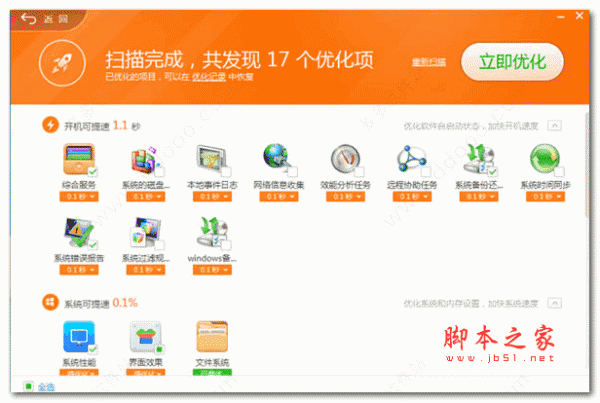The width and height of the screenshot is (600, 403).
Task: Tick the windows备... checkbox
Action: pyautogui.click(x=226, y=245)
